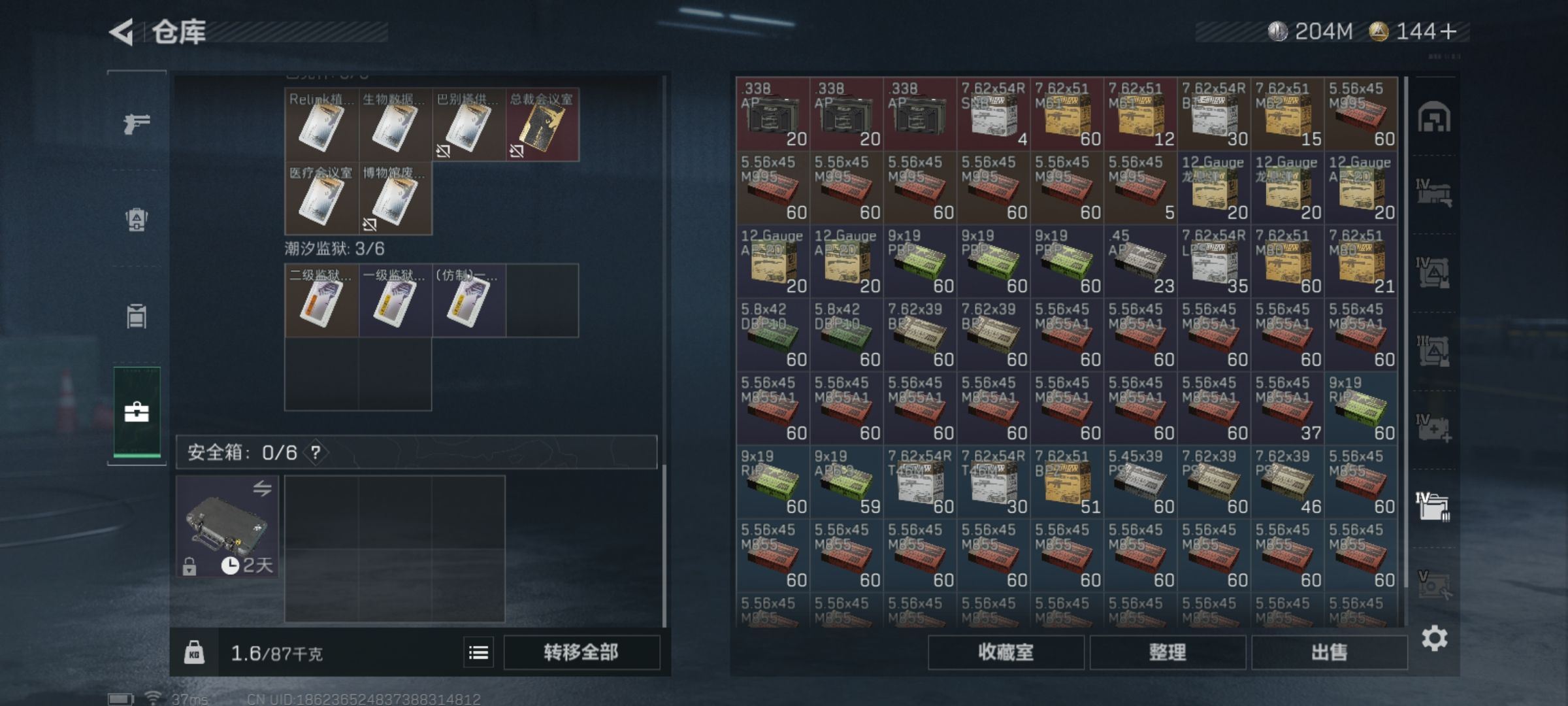
Task: Select the .45 AP ammo stack of 23
Action: pyautogui.click(x=1141, y=261)
